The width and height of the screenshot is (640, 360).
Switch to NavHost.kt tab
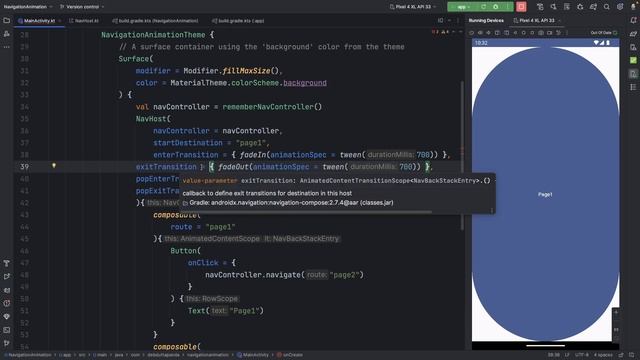84,20
